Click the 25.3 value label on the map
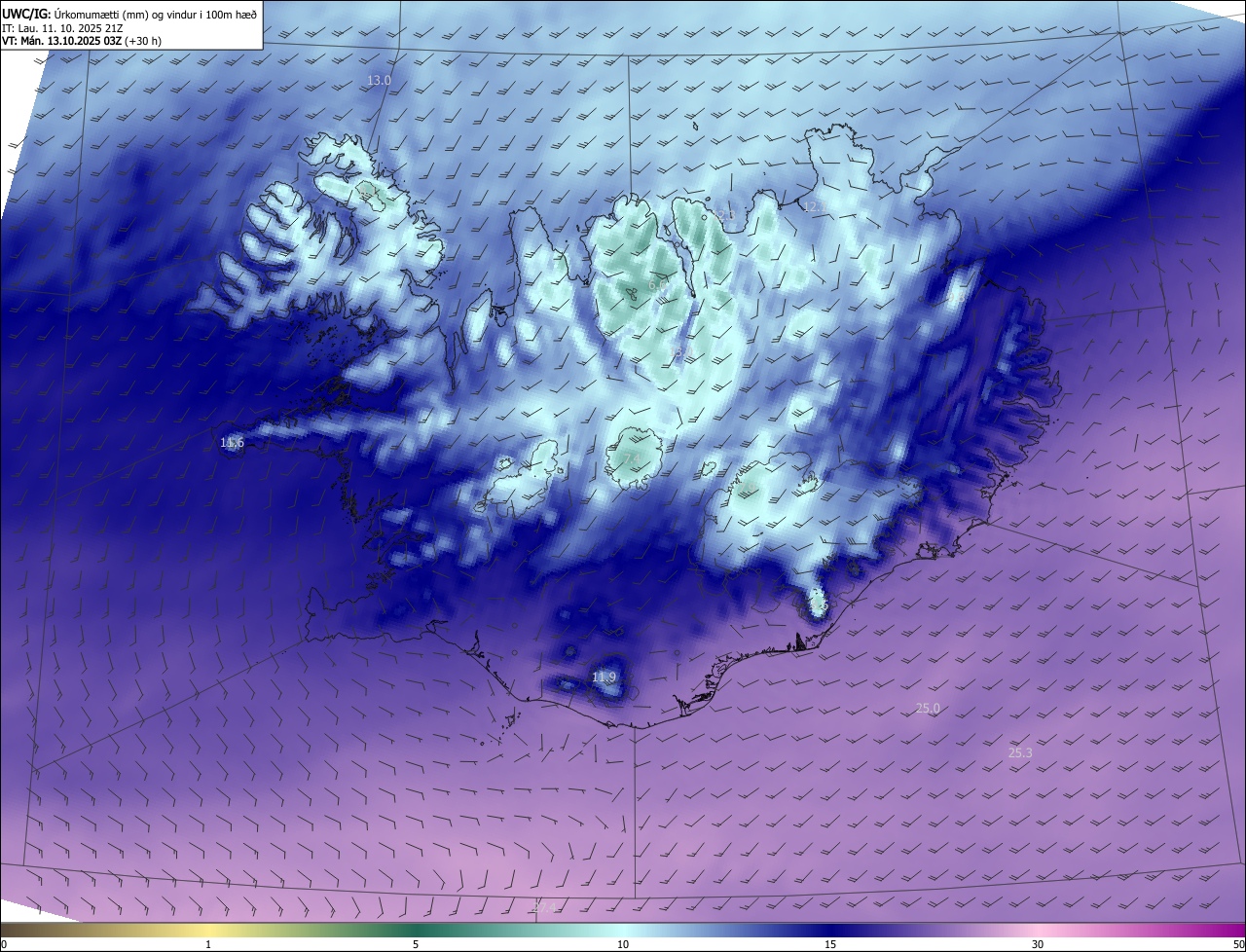 tap(1020, 752)
